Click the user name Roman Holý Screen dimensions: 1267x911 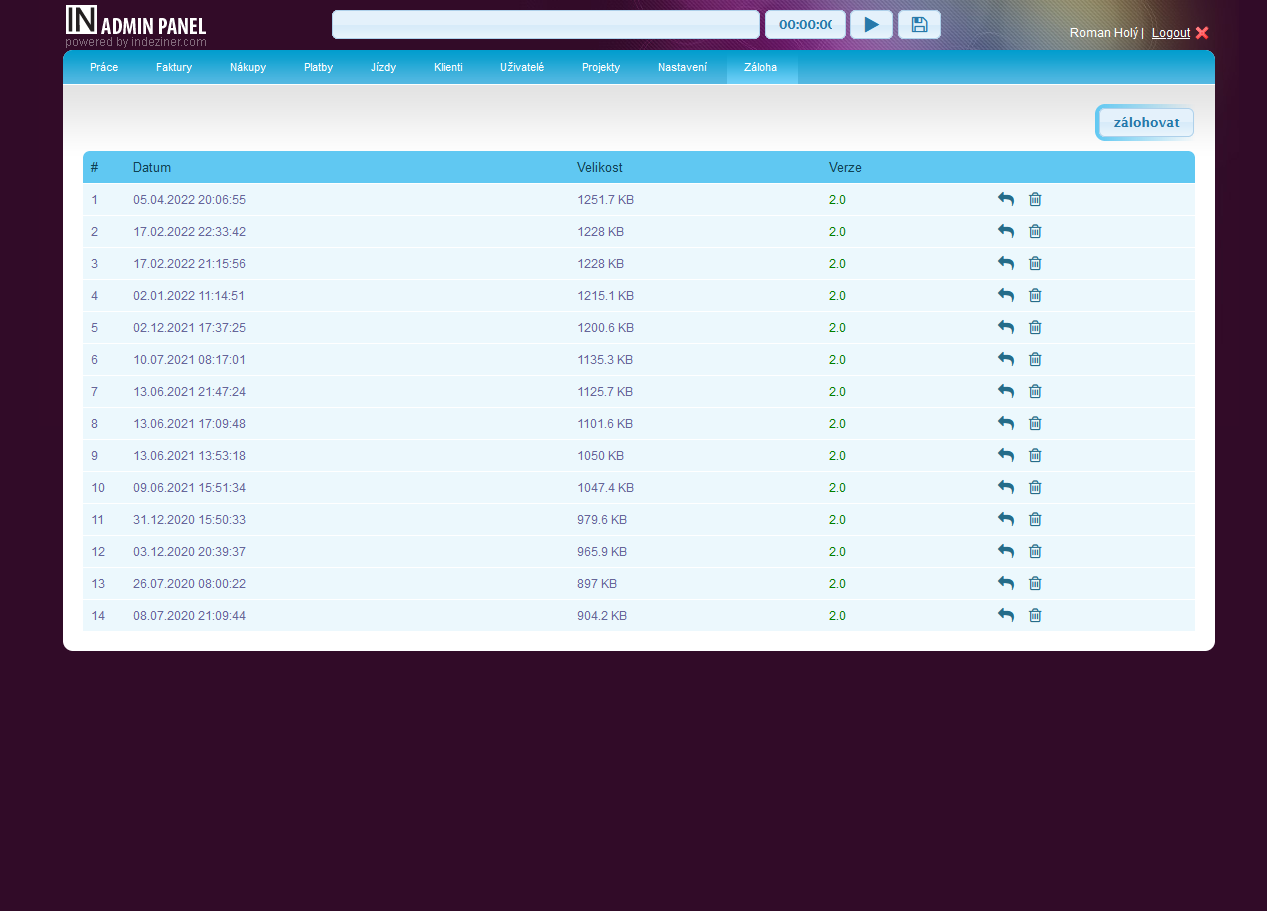(1104, 33)
